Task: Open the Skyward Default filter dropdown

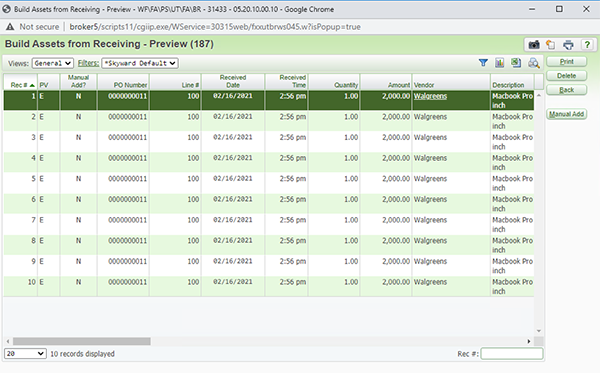Action: [140, 63]
